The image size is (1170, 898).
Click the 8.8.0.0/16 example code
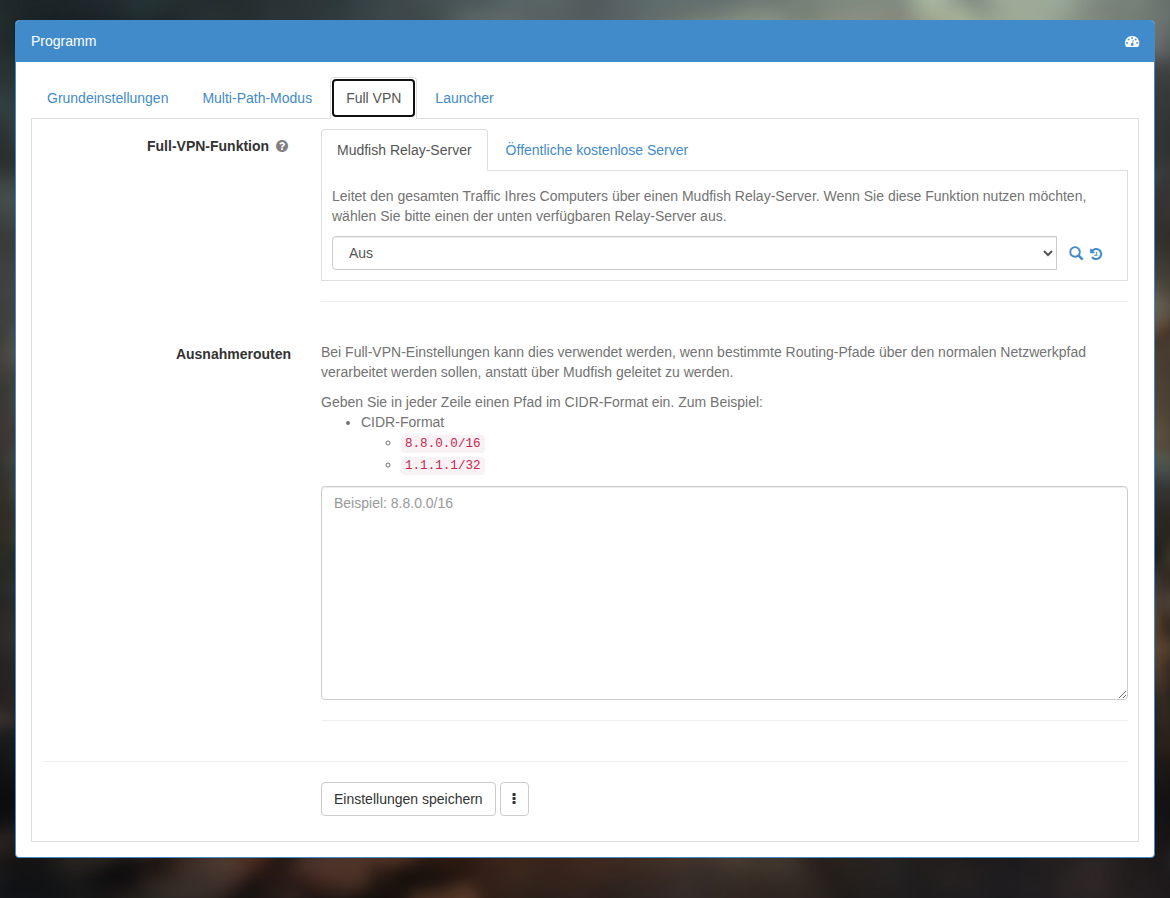[442, 443]
